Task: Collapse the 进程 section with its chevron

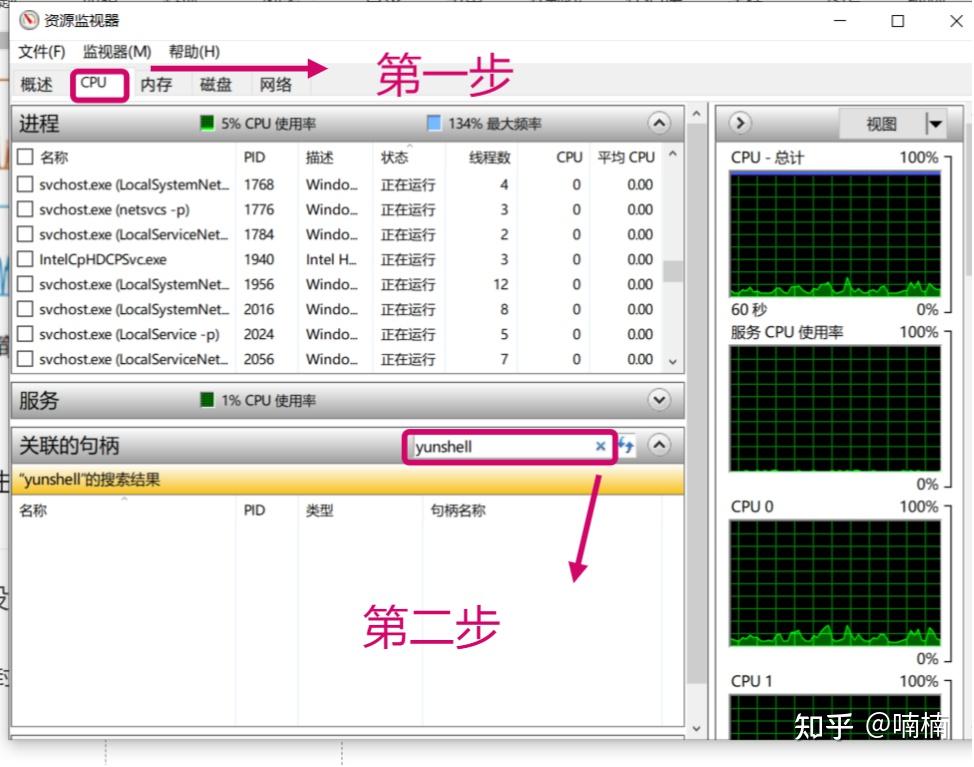Action: click(x=659, y=123)
